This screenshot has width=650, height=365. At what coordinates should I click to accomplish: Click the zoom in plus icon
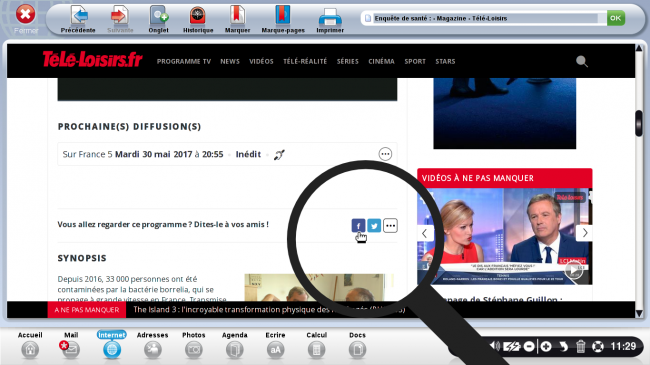point(546,346)
